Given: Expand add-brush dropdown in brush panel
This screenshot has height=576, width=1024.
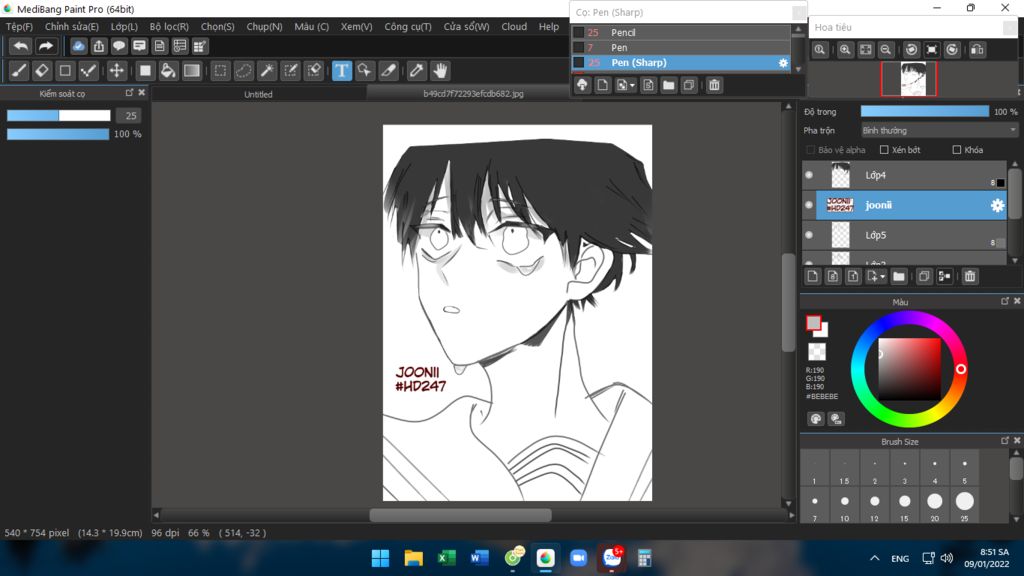Looking at the screenshot, I should click(632, 86).
